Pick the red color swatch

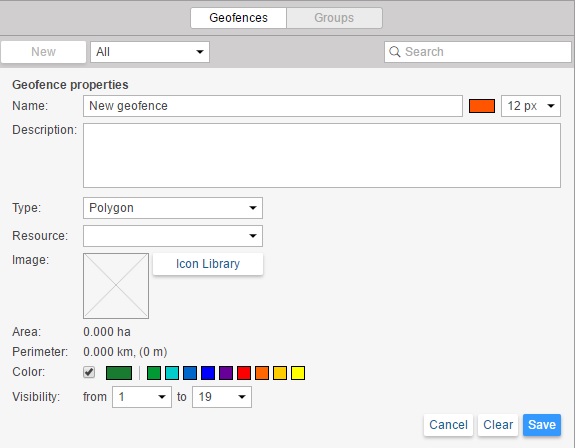tap(244, 373)
